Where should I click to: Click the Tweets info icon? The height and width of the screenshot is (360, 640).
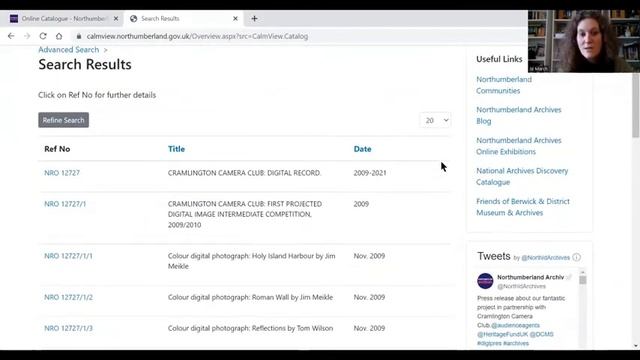[576, 257]
